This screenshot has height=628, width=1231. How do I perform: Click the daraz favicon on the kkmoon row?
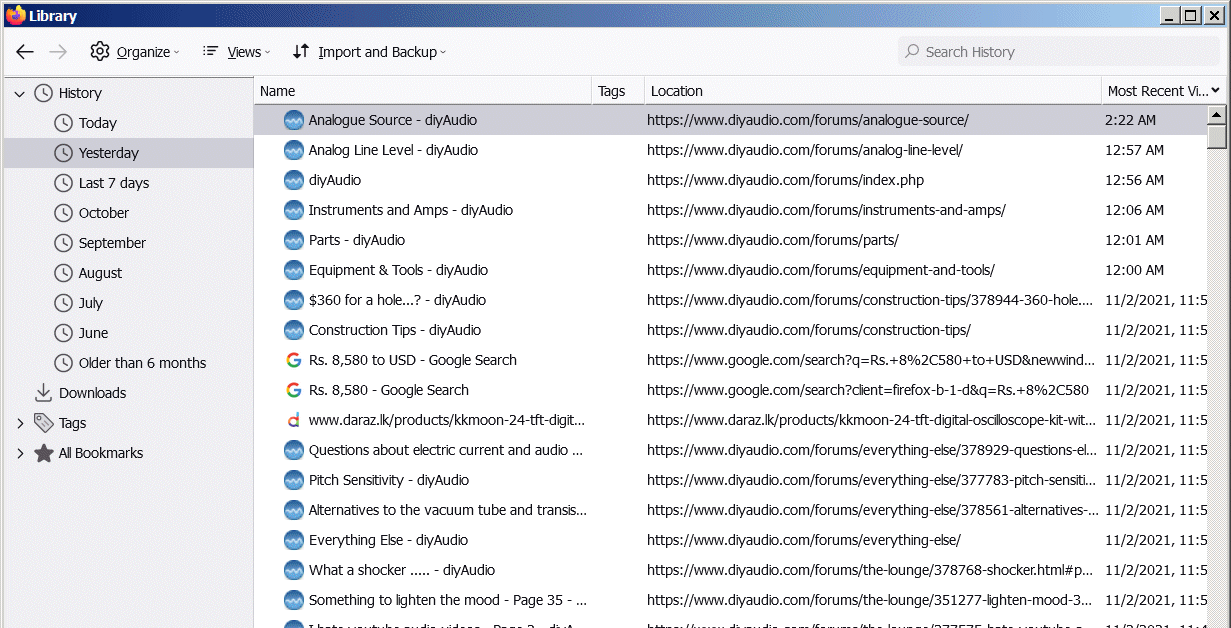293,420
